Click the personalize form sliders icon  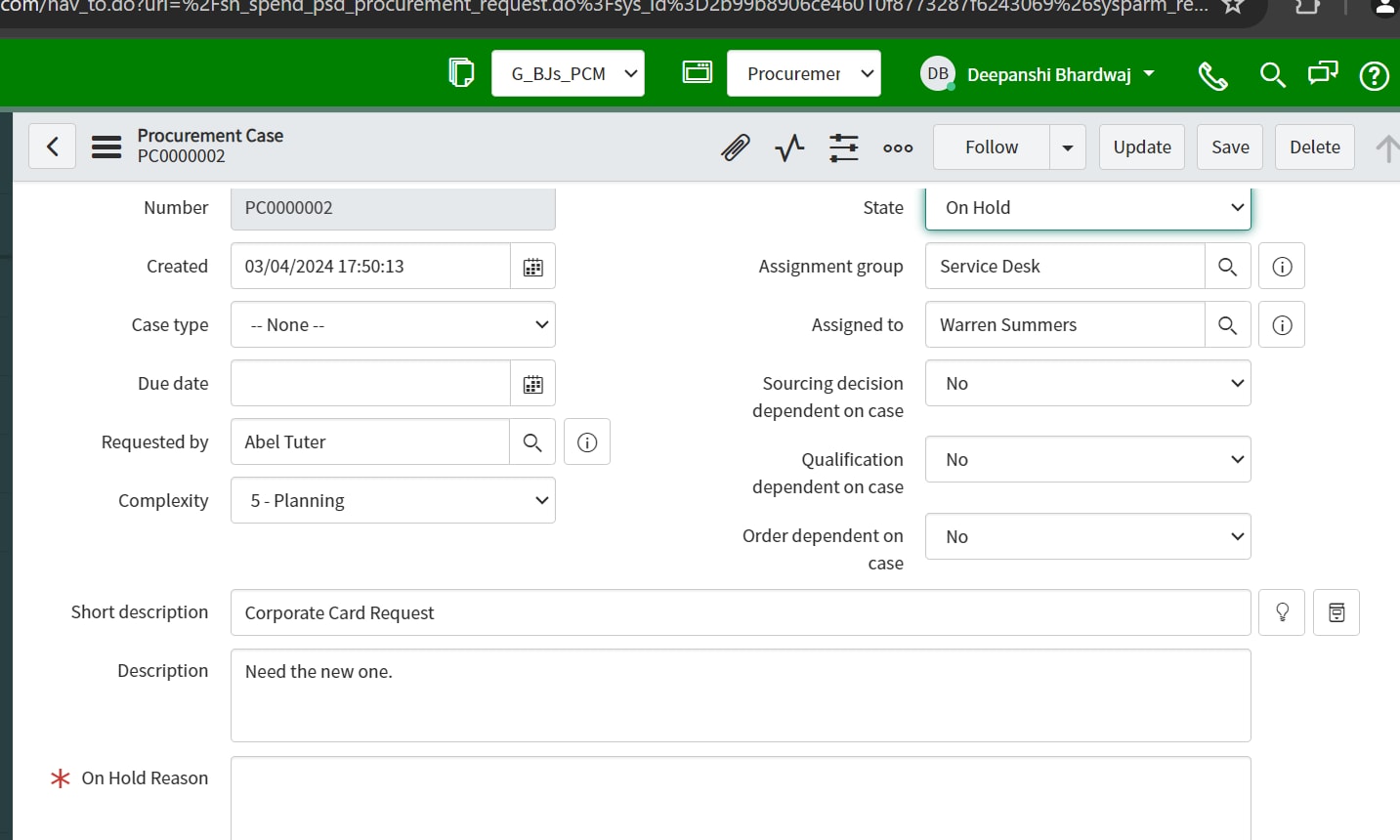(843, 147)
